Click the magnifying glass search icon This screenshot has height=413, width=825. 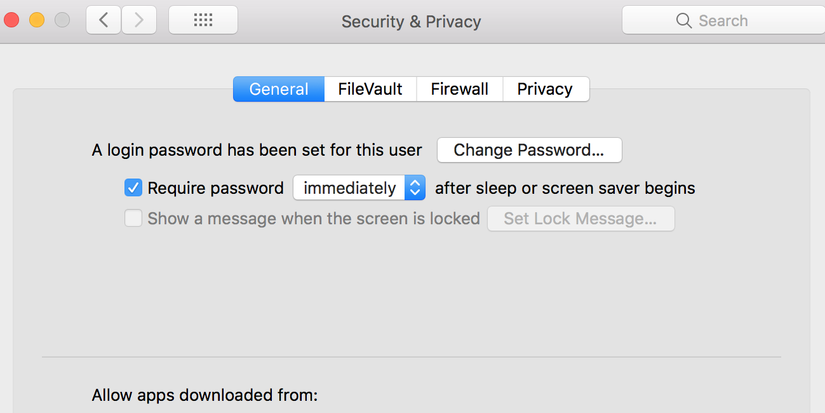(x=683, y=21)
